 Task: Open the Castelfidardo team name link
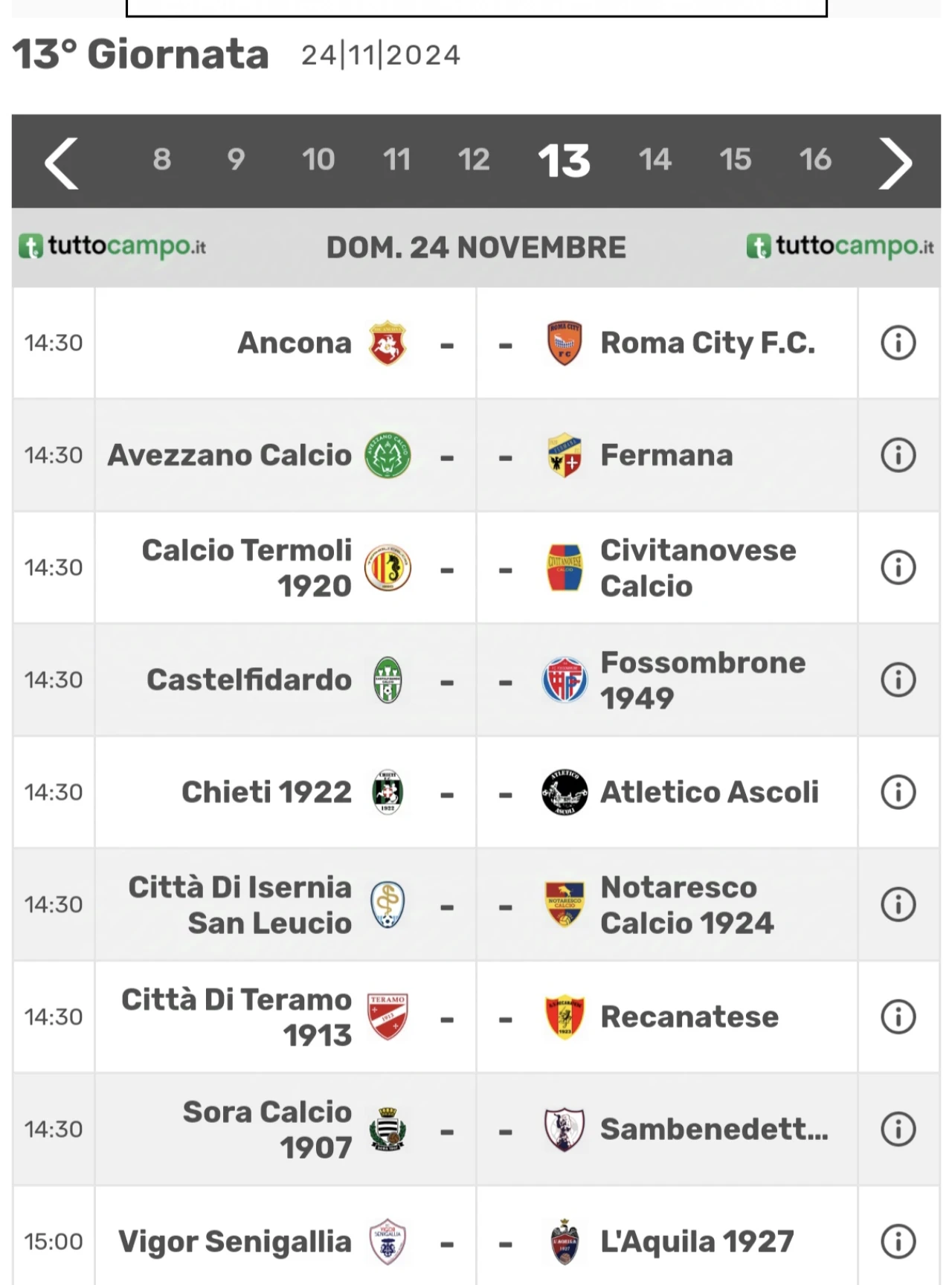coord(249,680)
